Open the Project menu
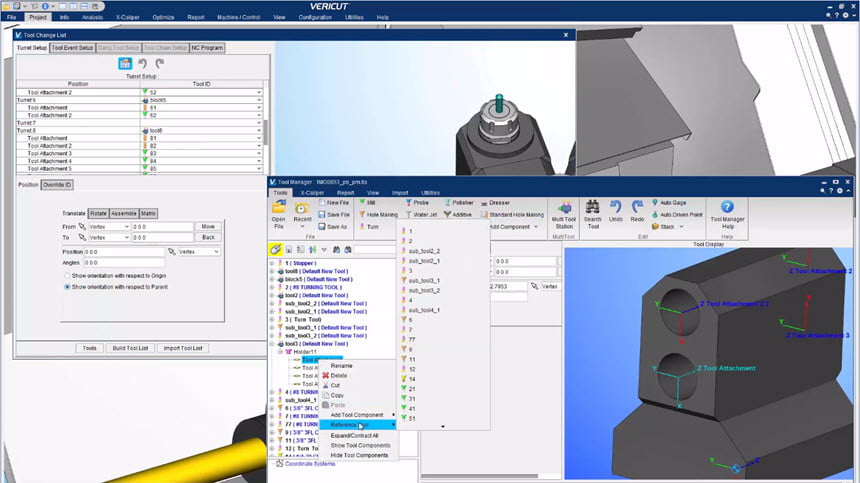 pos(38,18)
